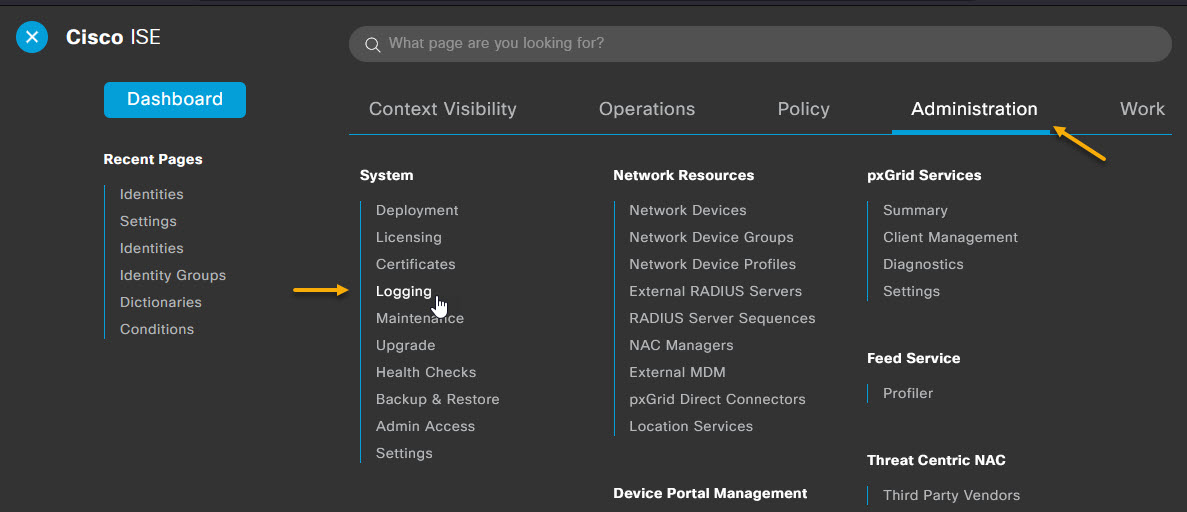Open the Certificates page
Image resolution: width=1187 pixels, height=512 pixels.
click(x=416, y=264)
